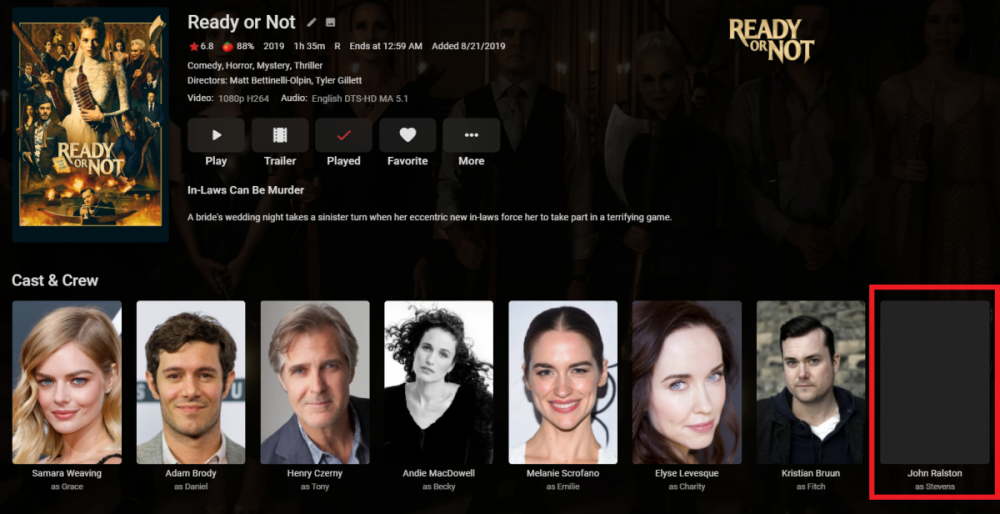
Task: Open the Trailer film icon
Action: [280, 135]
